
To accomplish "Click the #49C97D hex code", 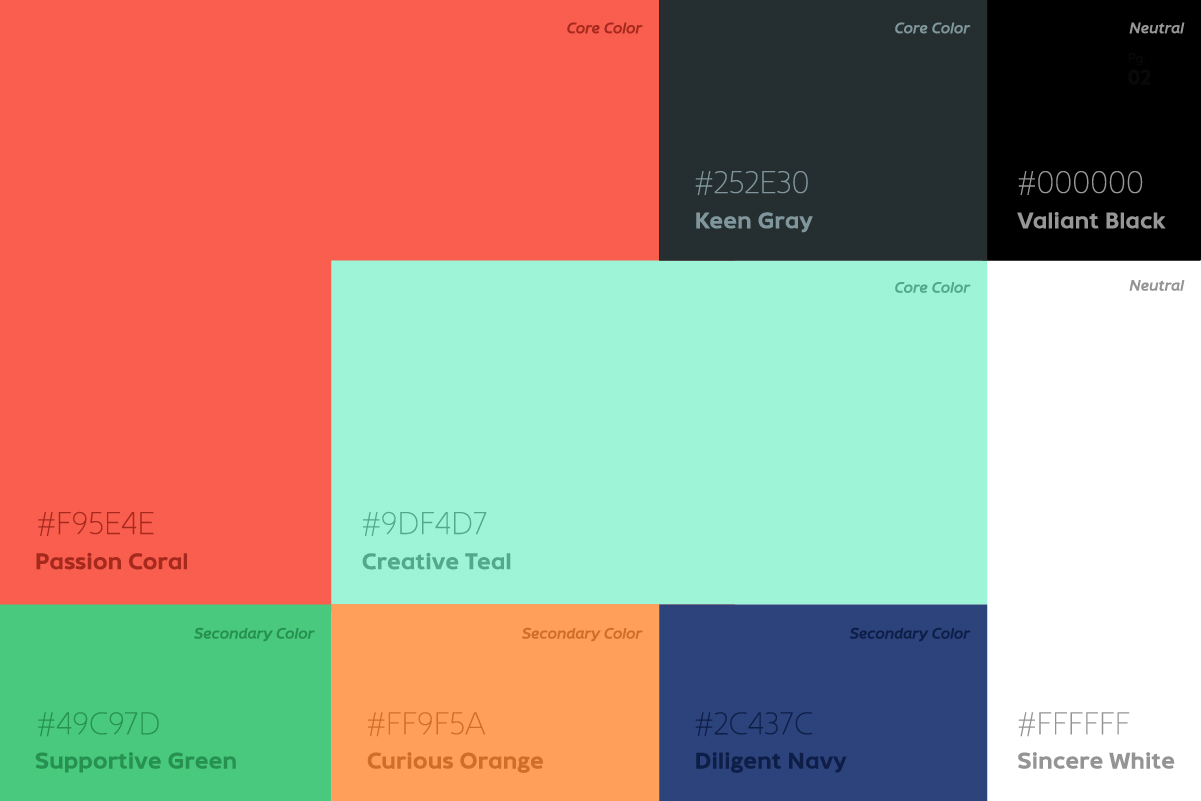I will pos(98,724).
